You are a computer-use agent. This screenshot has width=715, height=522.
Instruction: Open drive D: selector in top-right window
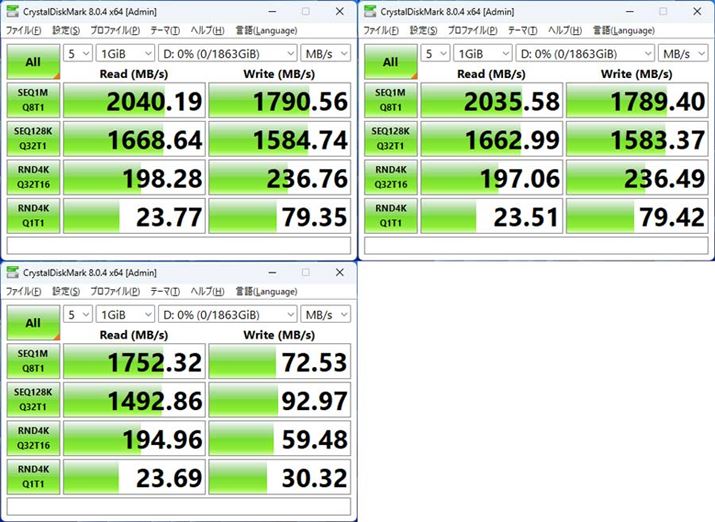point(585,54)
